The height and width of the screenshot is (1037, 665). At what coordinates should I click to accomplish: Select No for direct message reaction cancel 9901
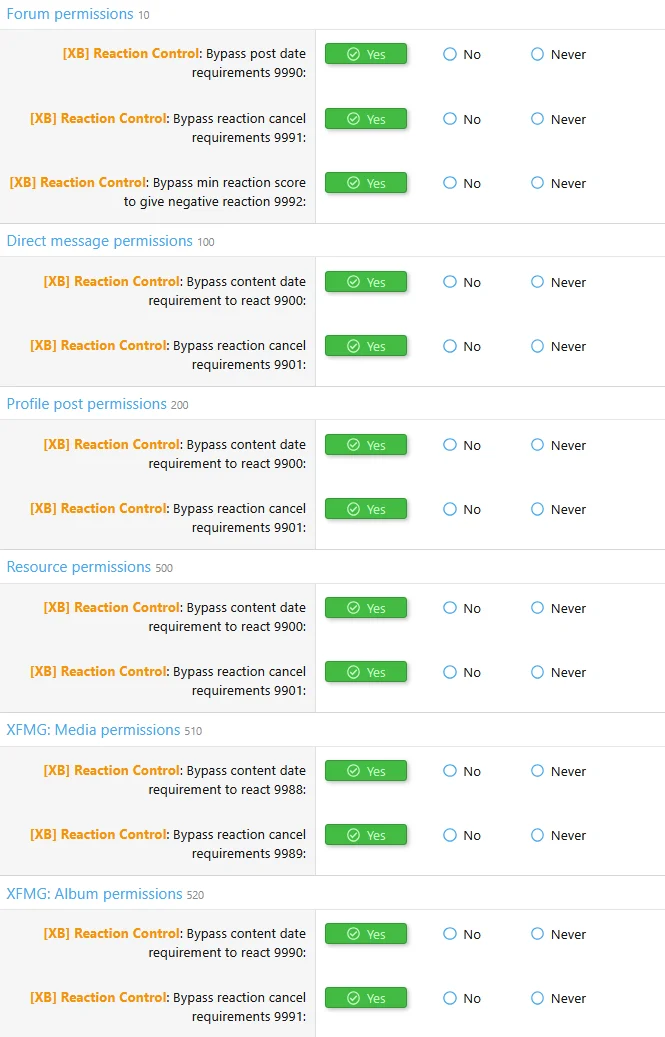click(450, 346)
